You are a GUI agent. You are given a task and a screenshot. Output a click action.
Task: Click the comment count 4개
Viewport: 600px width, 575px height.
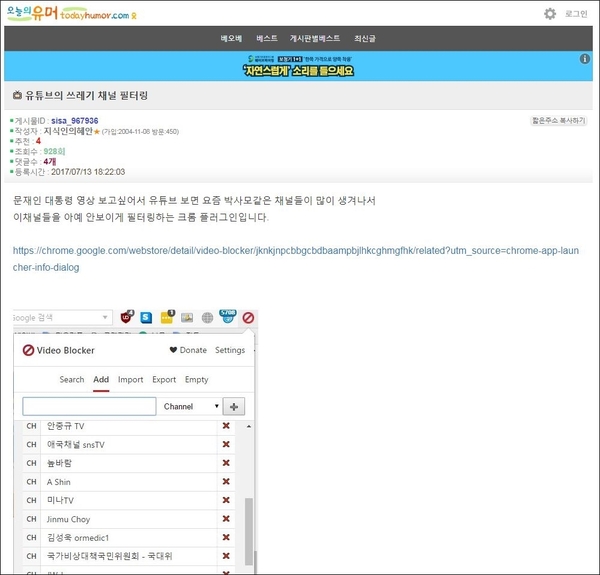pyautogui.click(x=50, y=161)
